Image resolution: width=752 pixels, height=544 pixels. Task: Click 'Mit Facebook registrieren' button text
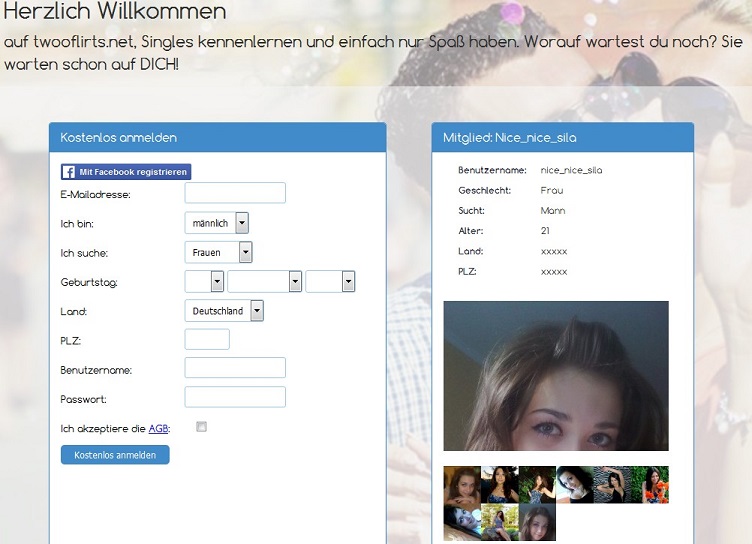(x=133, y=172)
